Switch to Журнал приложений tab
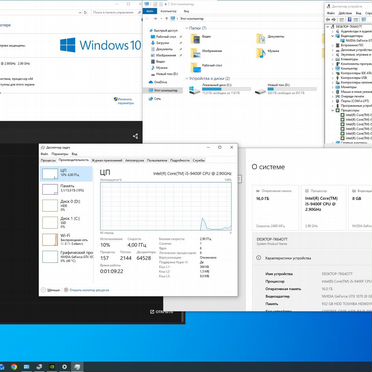The height and width of the screenshot is (372, 372). [x=107, y=160]
